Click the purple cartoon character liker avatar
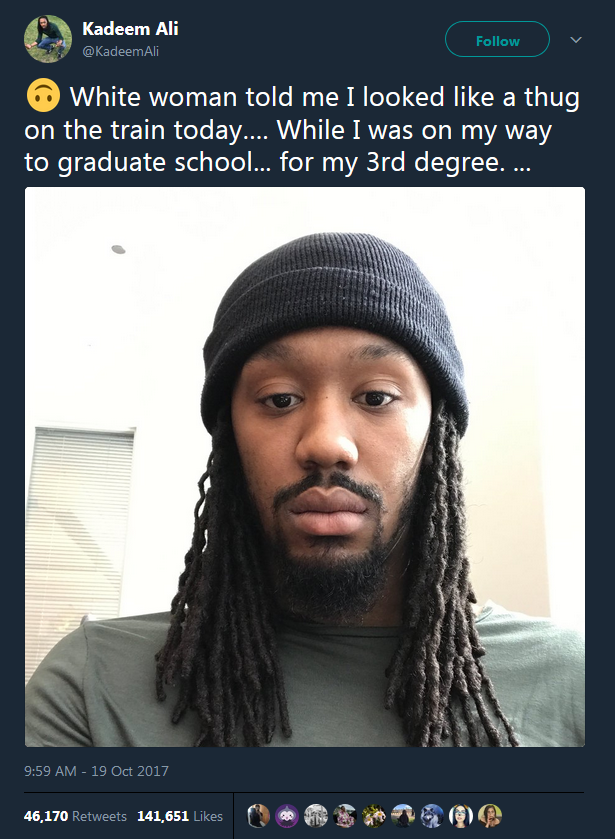 click(286, 816)
